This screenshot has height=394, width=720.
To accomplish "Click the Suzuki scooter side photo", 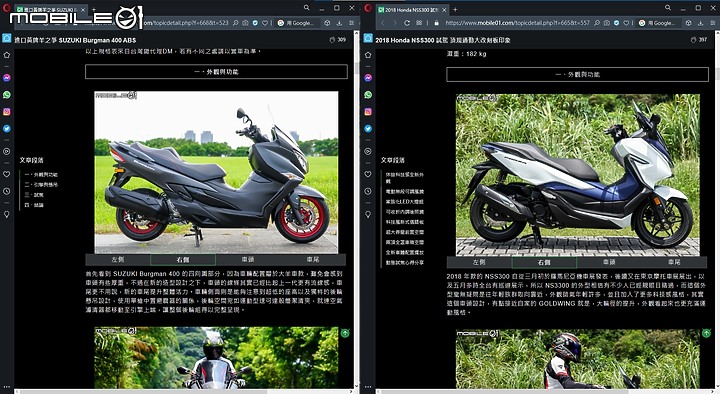I will (216, 172).
